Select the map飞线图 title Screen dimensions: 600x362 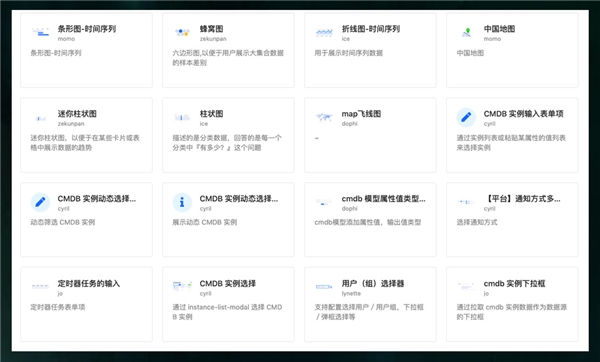(x=361, y=114)
